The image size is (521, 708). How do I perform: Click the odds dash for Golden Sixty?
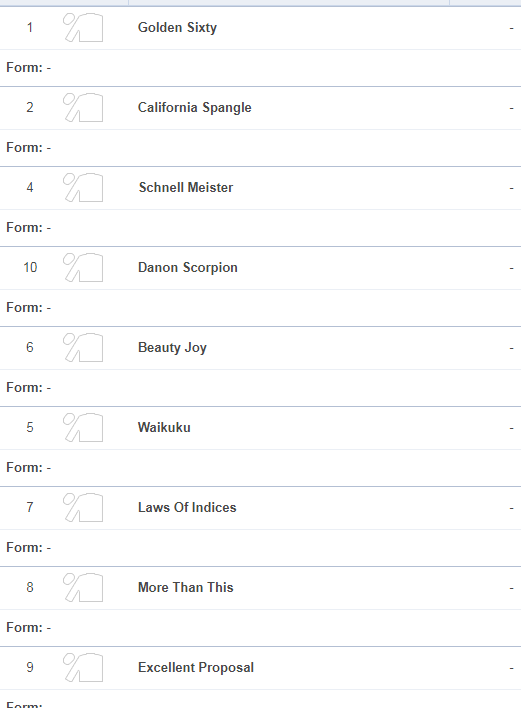[512, 28]
